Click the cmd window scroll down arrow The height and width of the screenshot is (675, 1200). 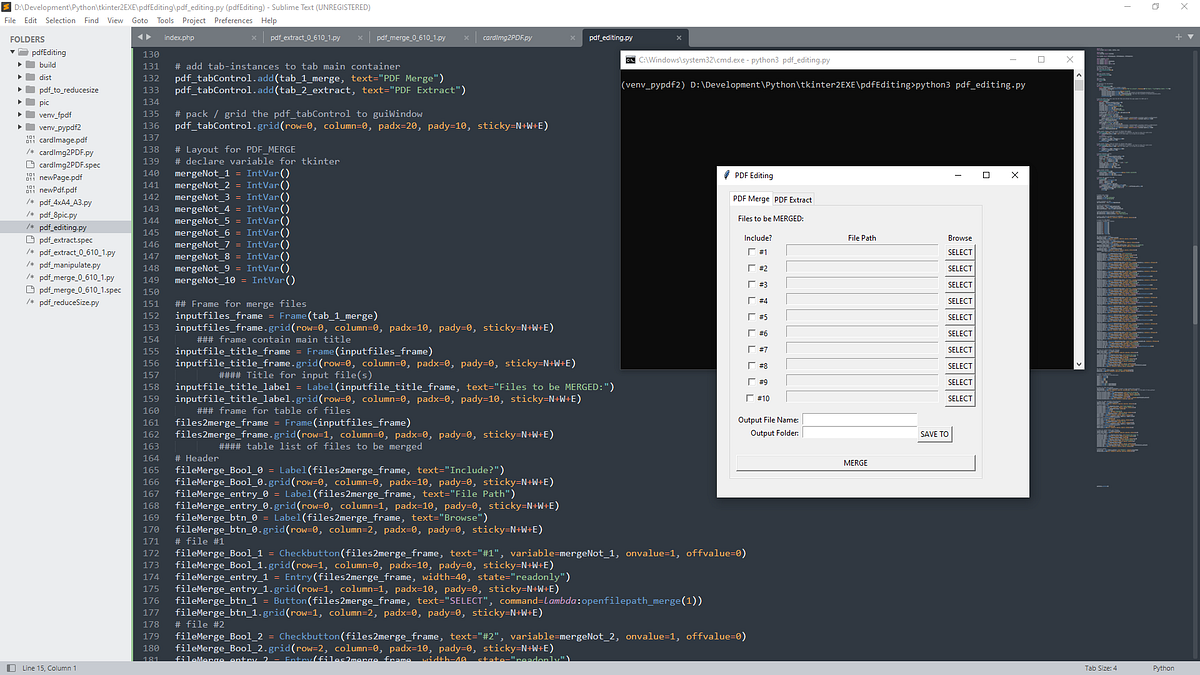click(x=1079, y=364)
